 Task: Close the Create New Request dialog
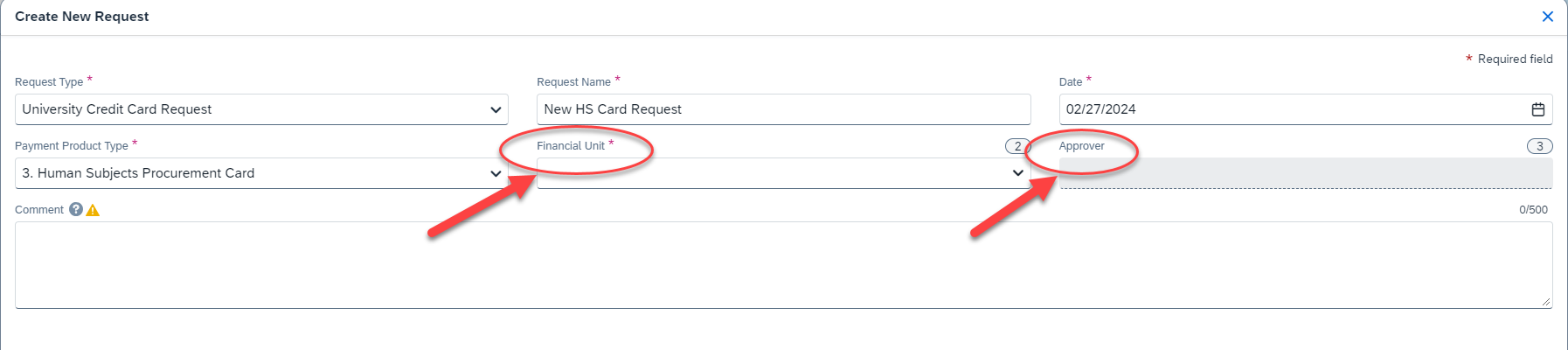click(x=1547, y=17)
